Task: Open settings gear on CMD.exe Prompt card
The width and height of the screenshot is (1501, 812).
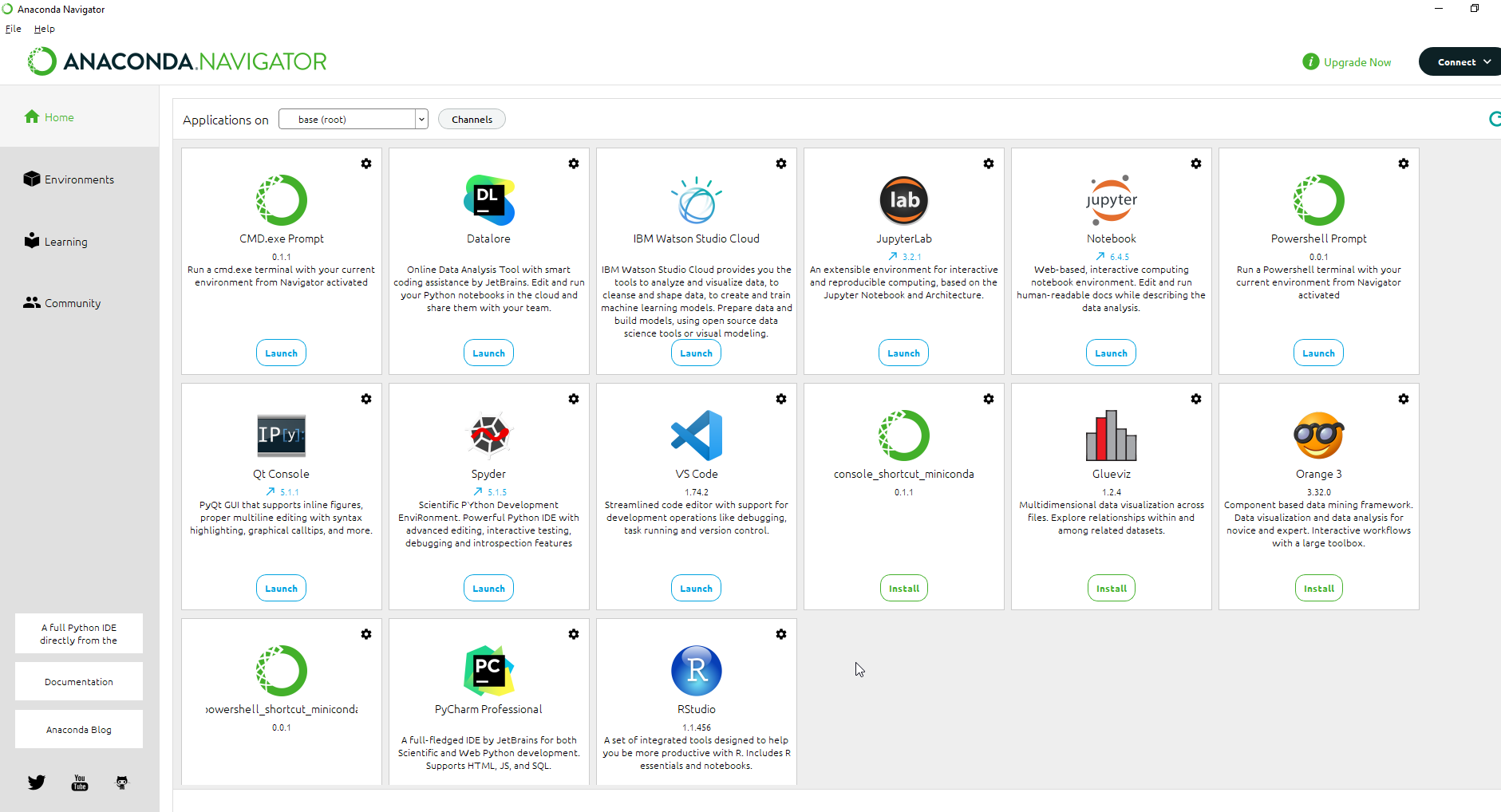Action: click(366, 164)
